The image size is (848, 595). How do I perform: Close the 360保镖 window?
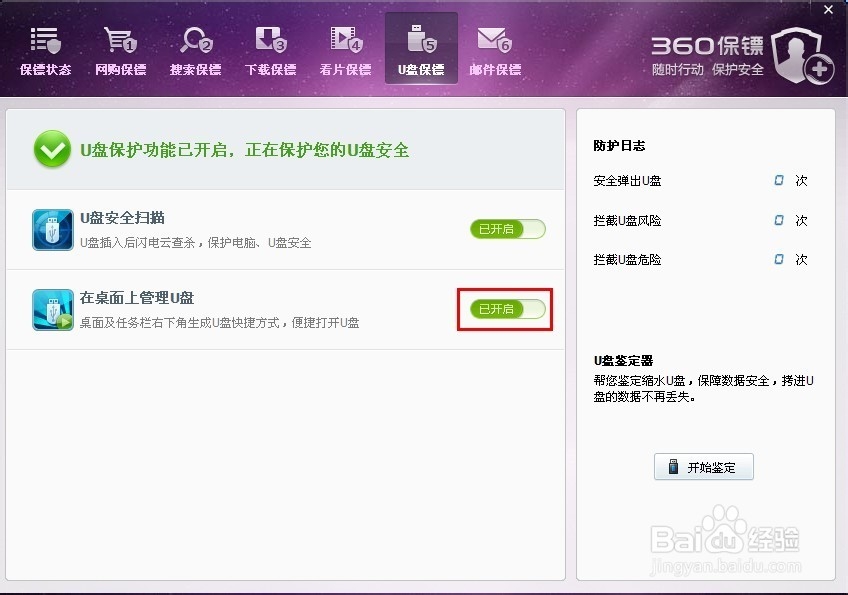tap(828, 10)
